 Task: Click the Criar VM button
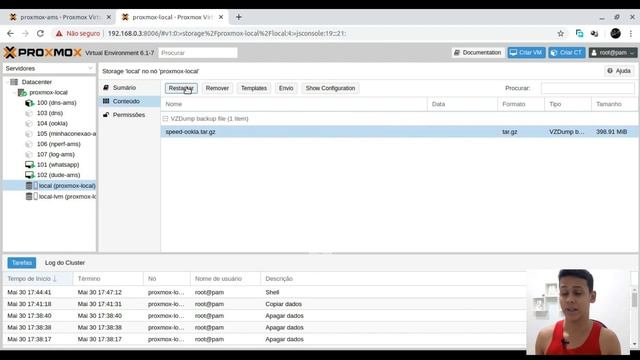(x=526, y=53)
